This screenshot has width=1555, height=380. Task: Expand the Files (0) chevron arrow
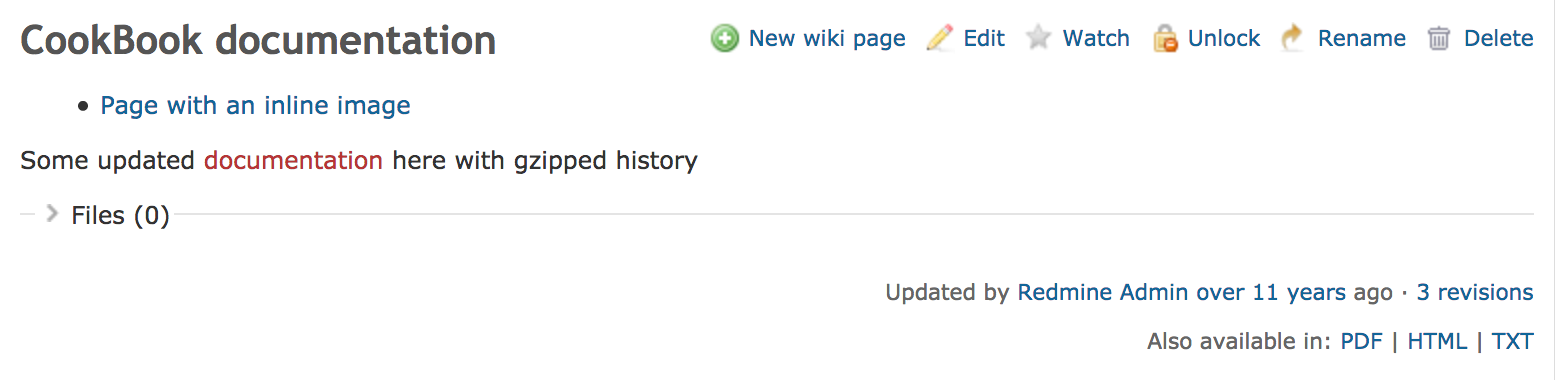click(53, 214)
